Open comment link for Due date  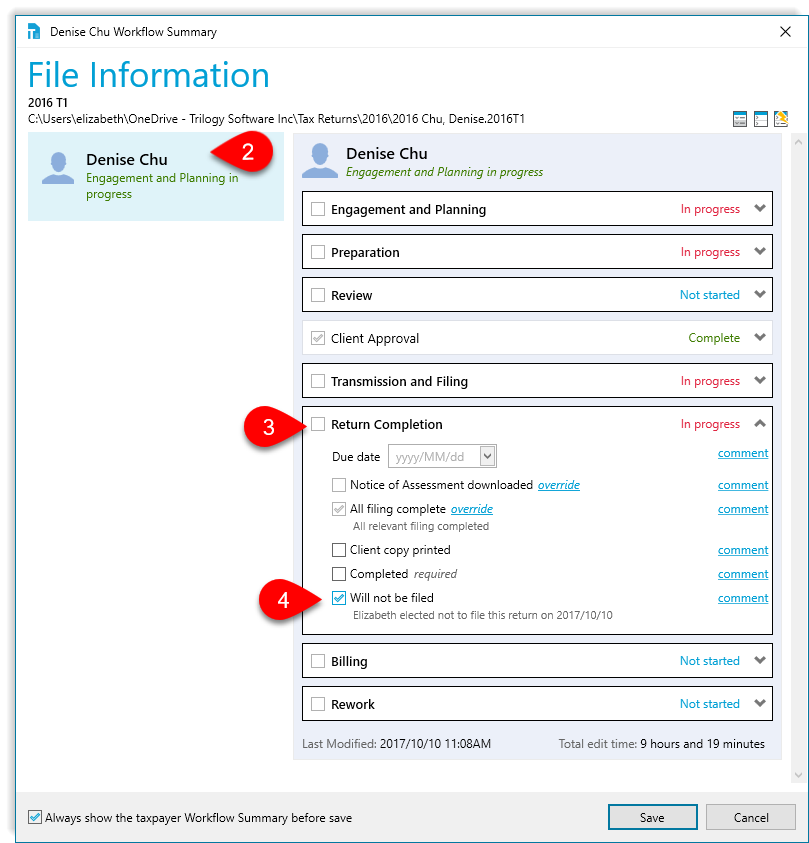tap(743, 453)
